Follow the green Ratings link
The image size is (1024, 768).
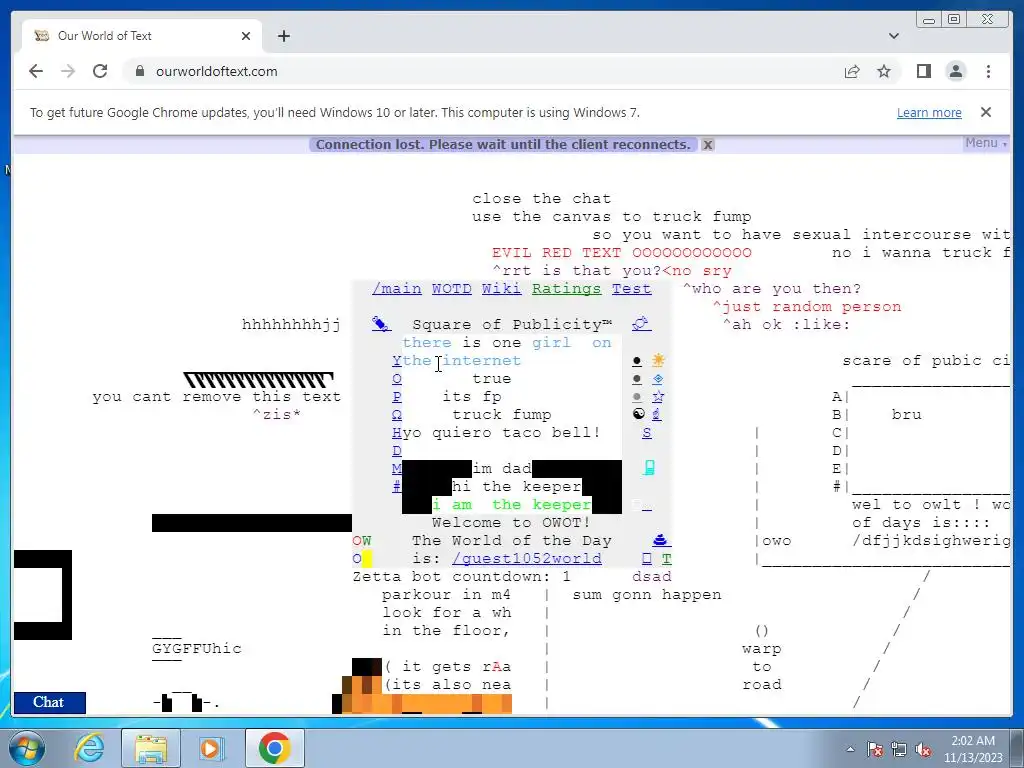coord(566,289)
